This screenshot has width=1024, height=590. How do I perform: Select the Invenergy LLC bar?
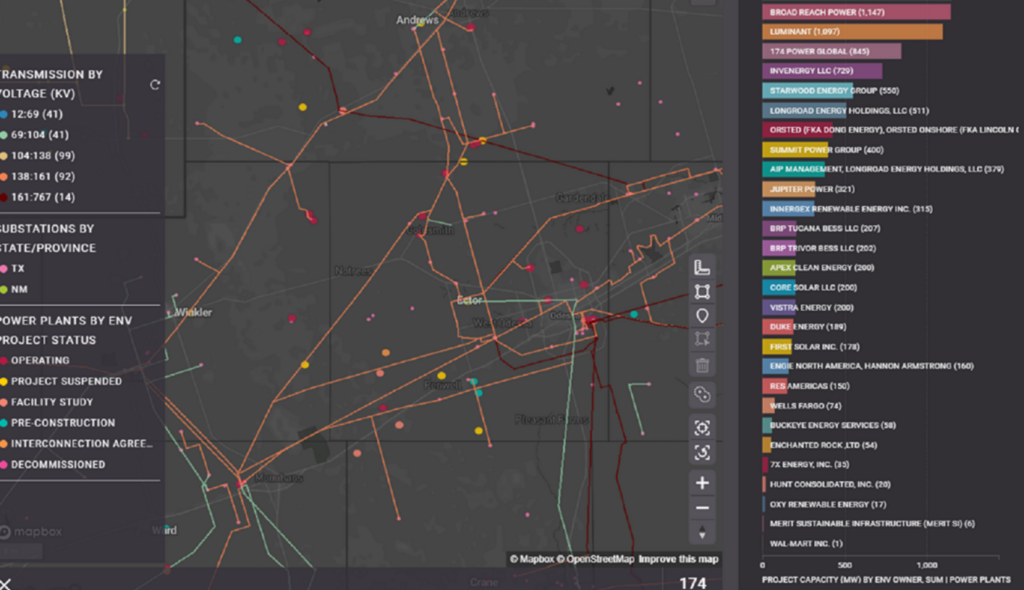pyautogui.click(x=822, y=71)
